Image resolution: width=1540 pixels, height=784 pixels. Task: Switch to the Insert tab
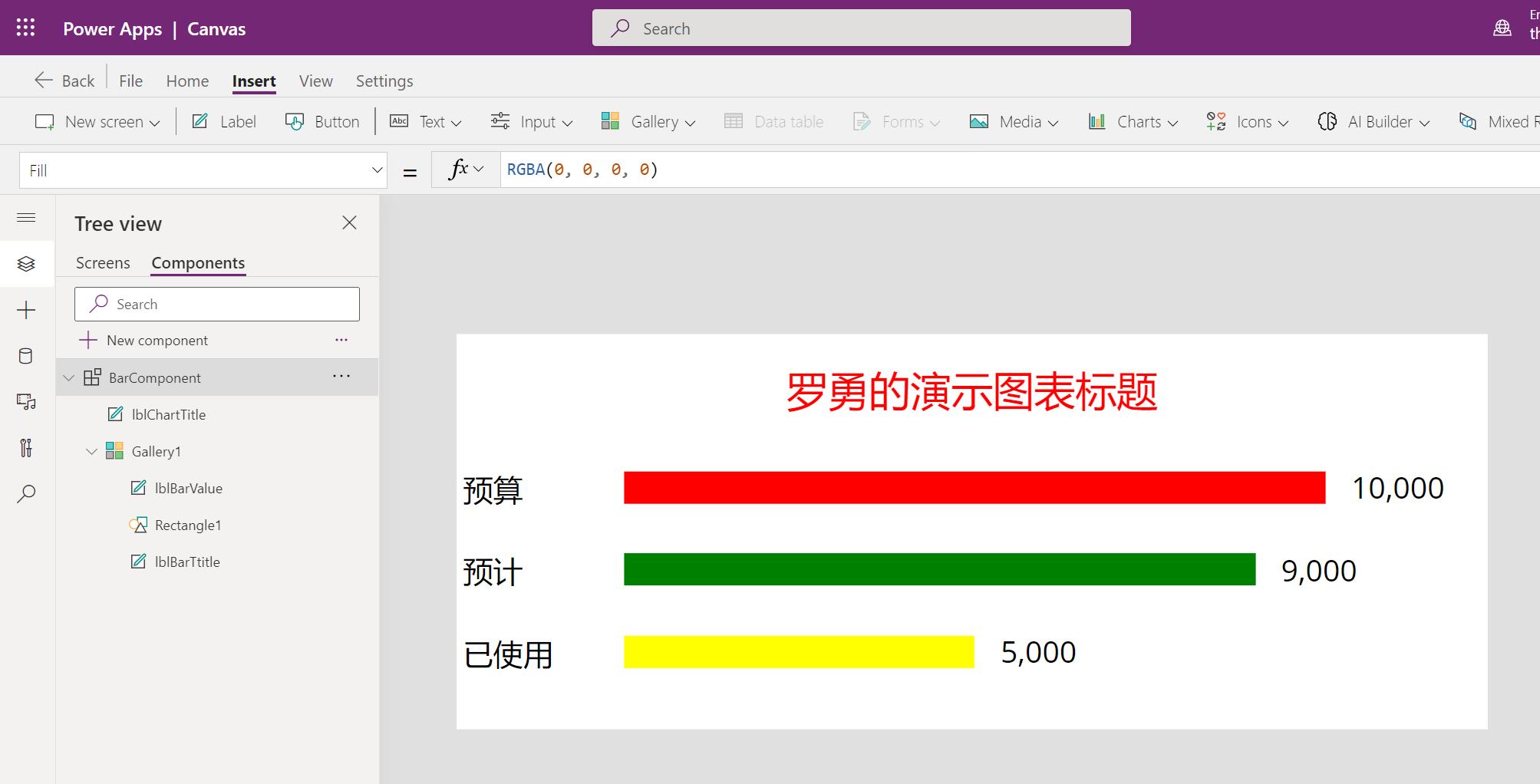coord(254,81)
